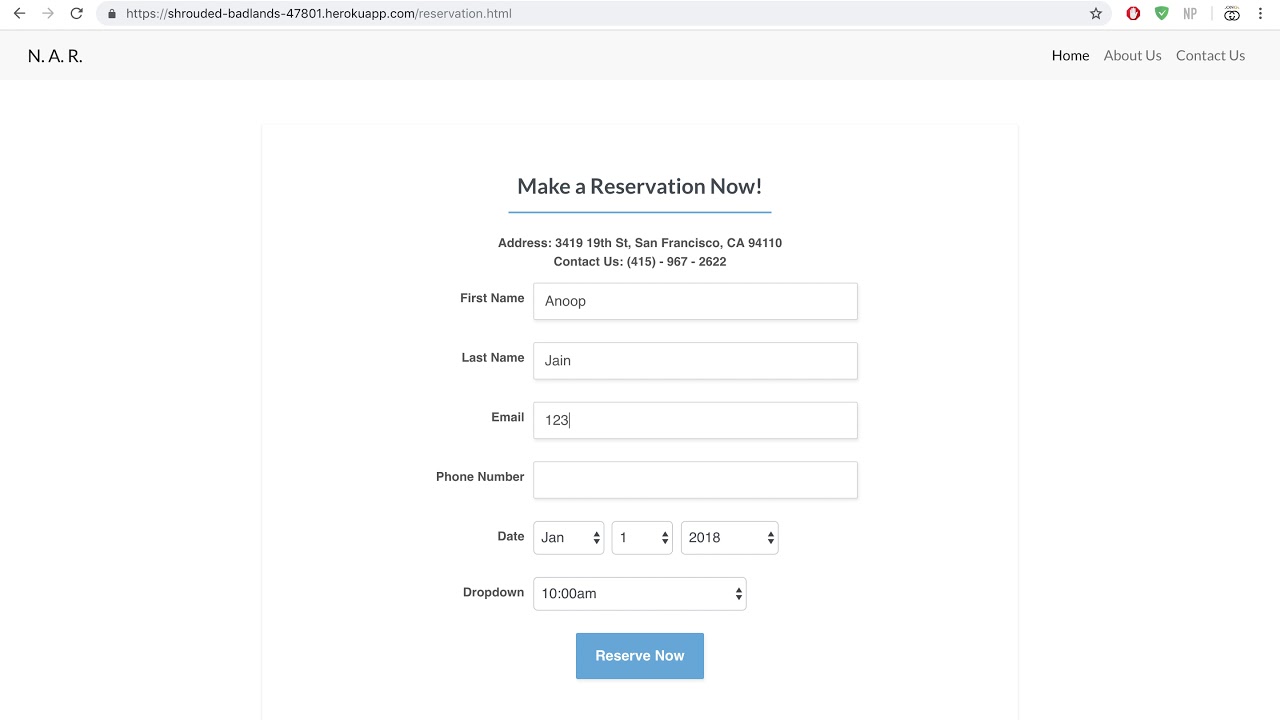This screenshot has width=1280, height=720.
Task: Open the red stop-hand ad blocker extension
Action: [1133, 14]
